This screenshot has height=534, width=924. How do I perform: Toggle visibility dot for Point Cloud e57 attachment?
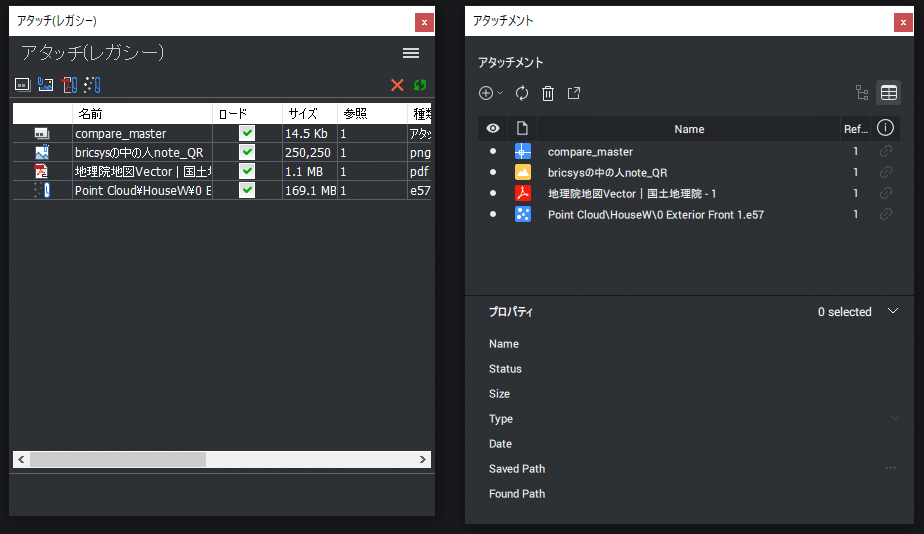click(493, 214)
